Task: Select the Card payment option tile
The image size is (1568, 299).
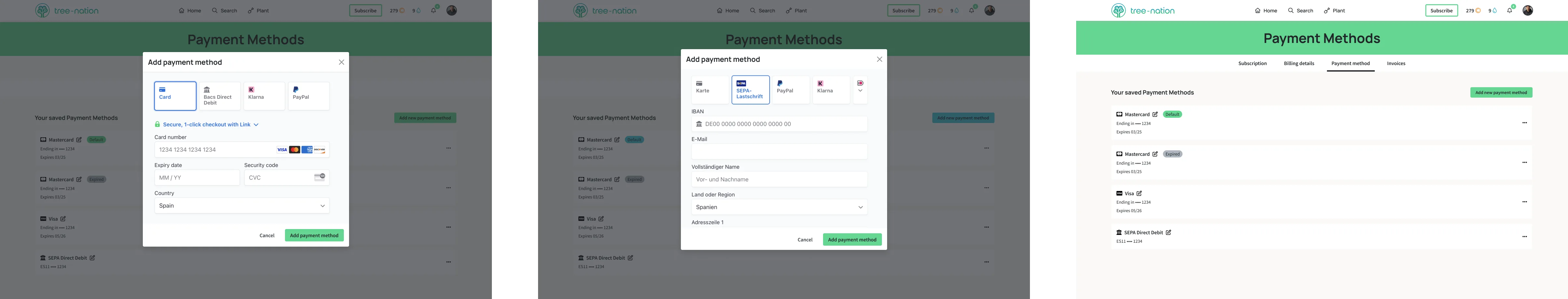Action: coord(175,96)
